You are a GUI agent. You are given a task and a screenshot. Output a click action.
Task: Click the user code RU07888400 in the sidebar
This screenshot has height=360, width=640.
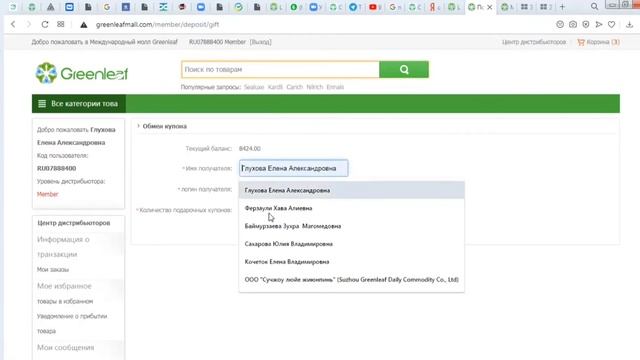(56, 168)
